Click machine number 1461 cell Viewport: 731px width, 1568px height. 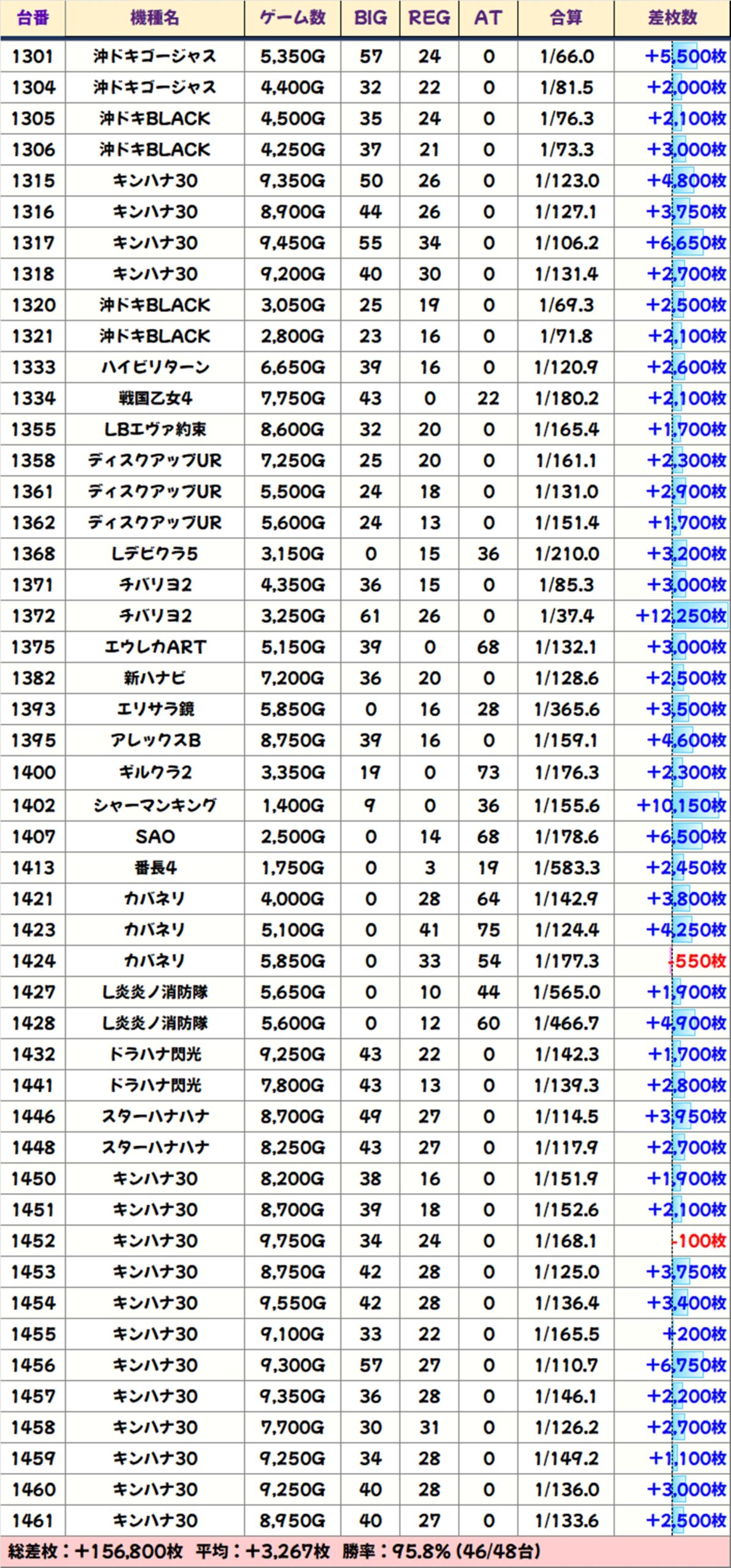[x=33, y=1520]
